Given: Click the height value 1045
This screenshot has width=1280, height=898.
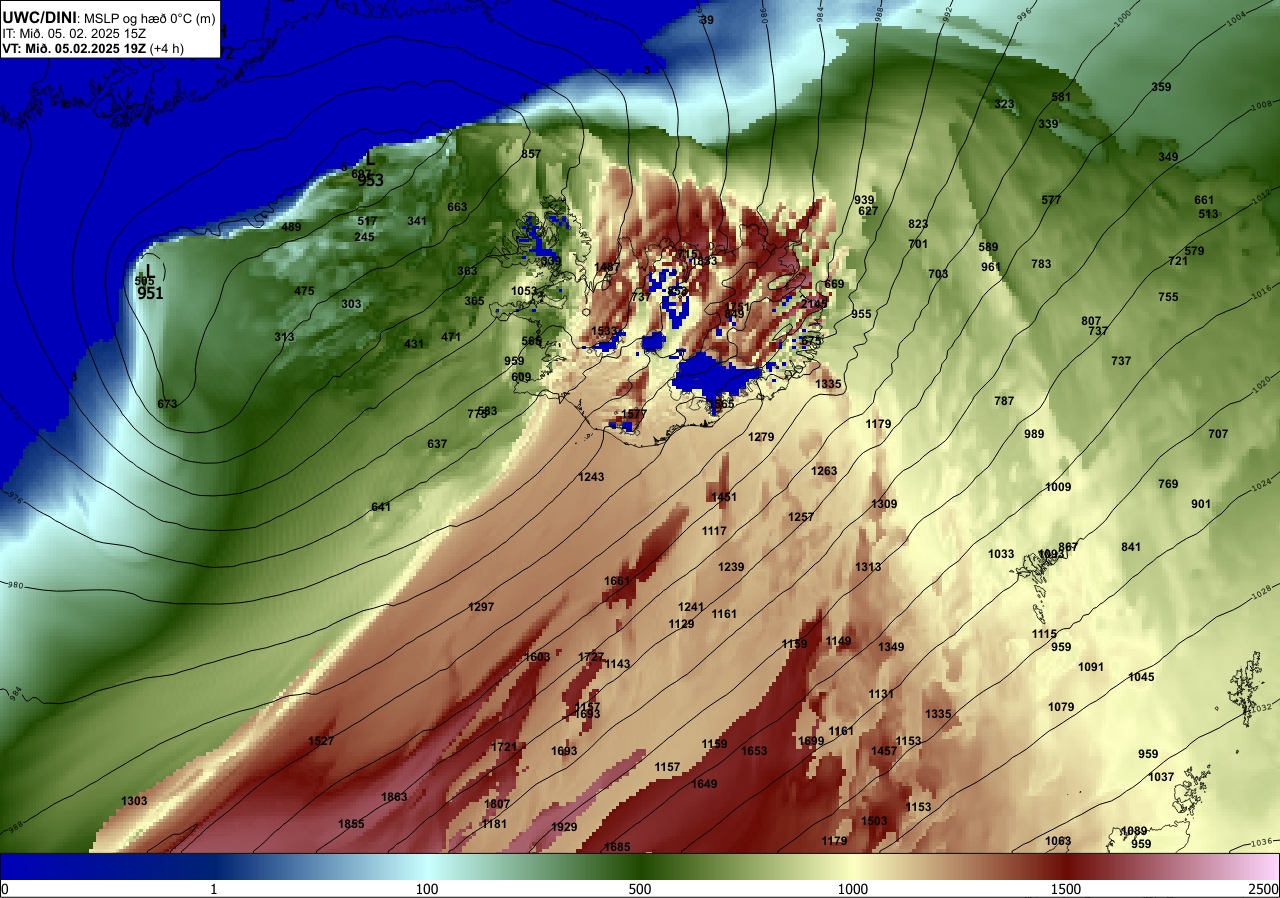Looking at the screenshot, I should coord(1141,677).
